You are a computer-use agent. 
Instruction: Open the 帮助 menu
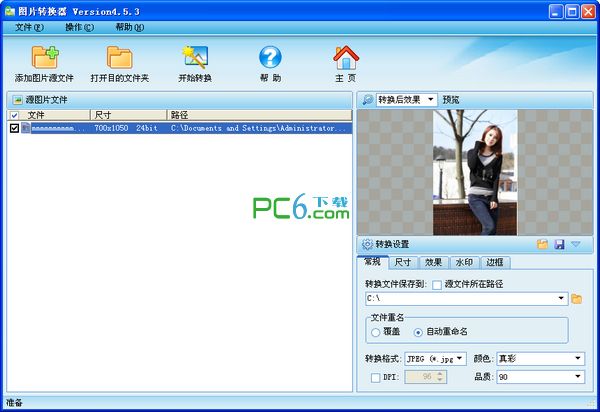pos(130,28)
